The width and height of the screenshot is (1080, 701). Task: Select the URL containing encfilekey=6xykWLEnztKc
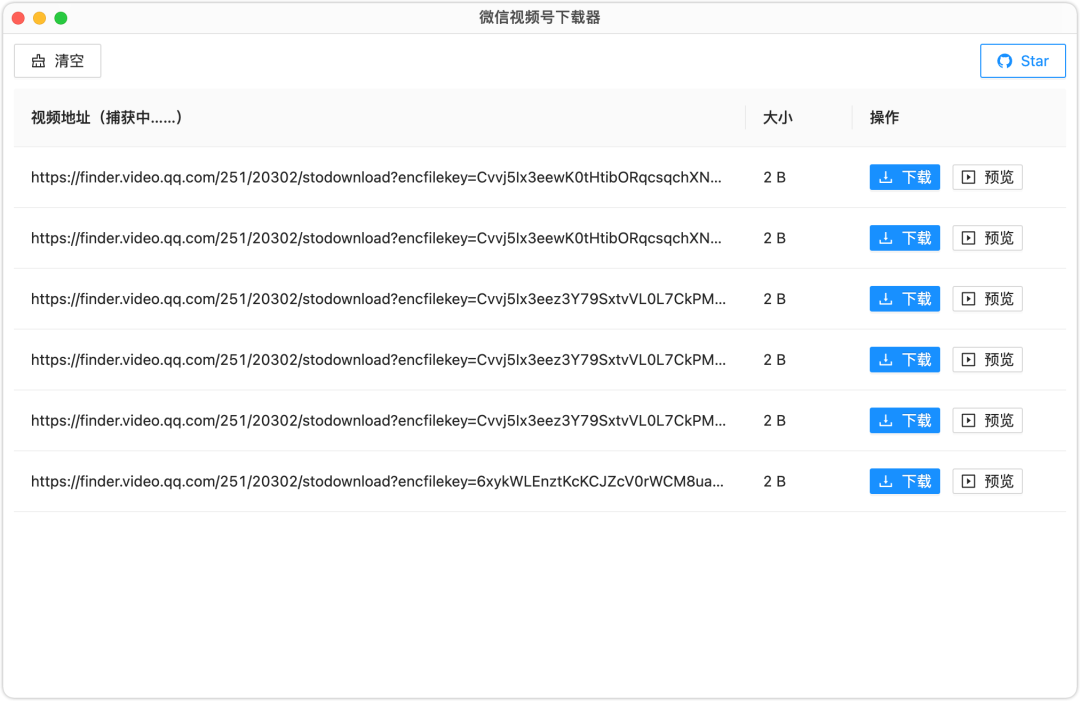pyautogui.click(x=377, y=481)
